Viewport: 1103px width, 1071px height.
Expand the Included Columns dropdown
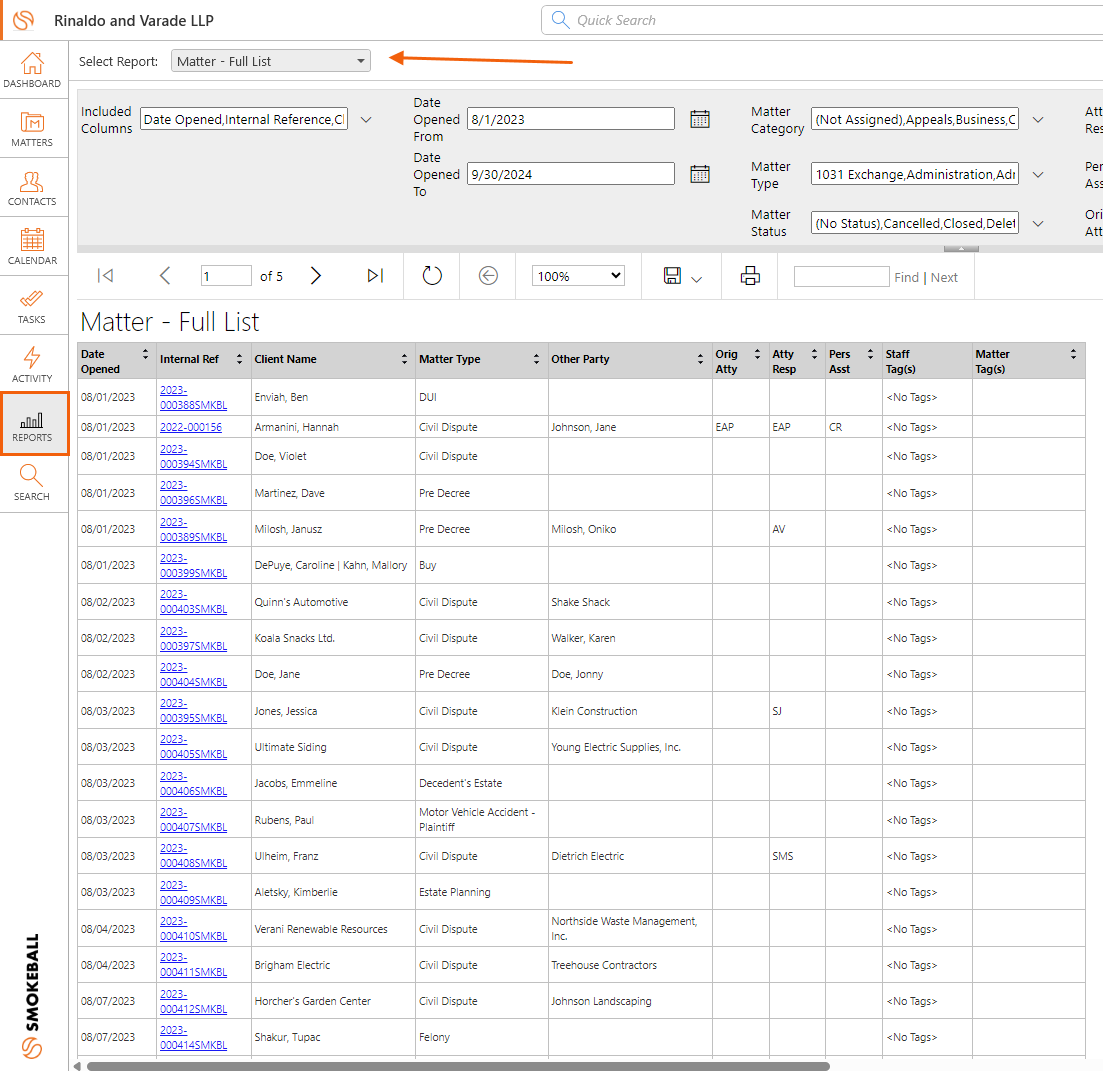coord(366,120)
